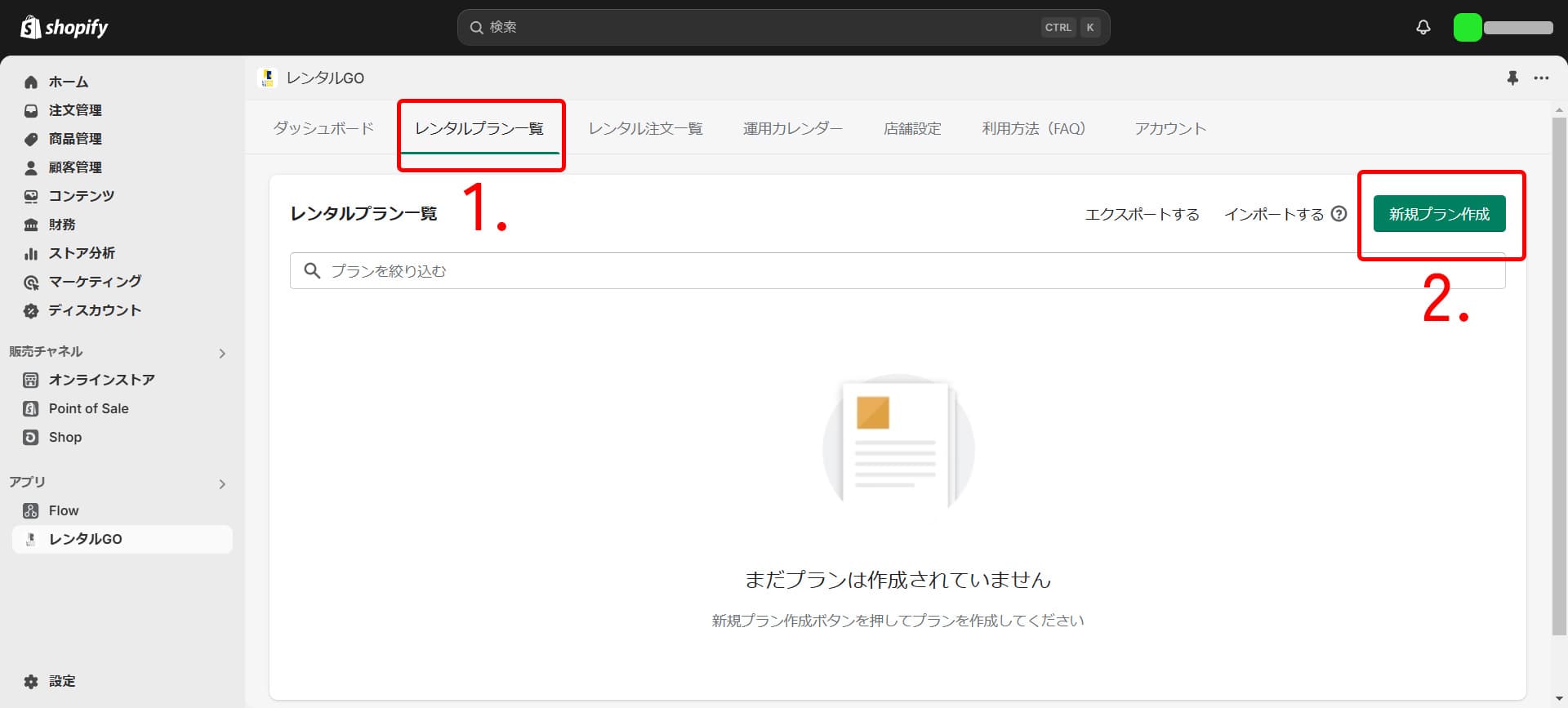The width and height of the screenshot is (1568, 708).
Task: Click the エクスポートする link
Action: (1142, 214)
